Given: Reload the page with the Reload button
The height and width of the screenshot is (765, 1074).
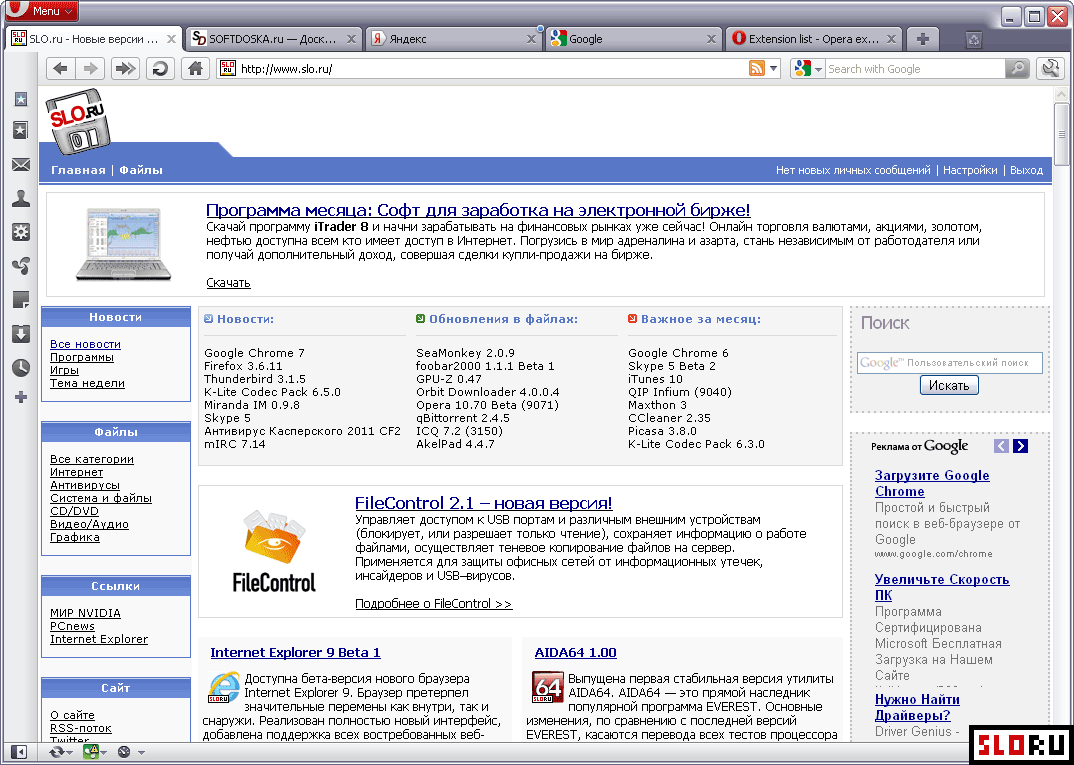Looking at the screenshot, I should pos(160,68).
